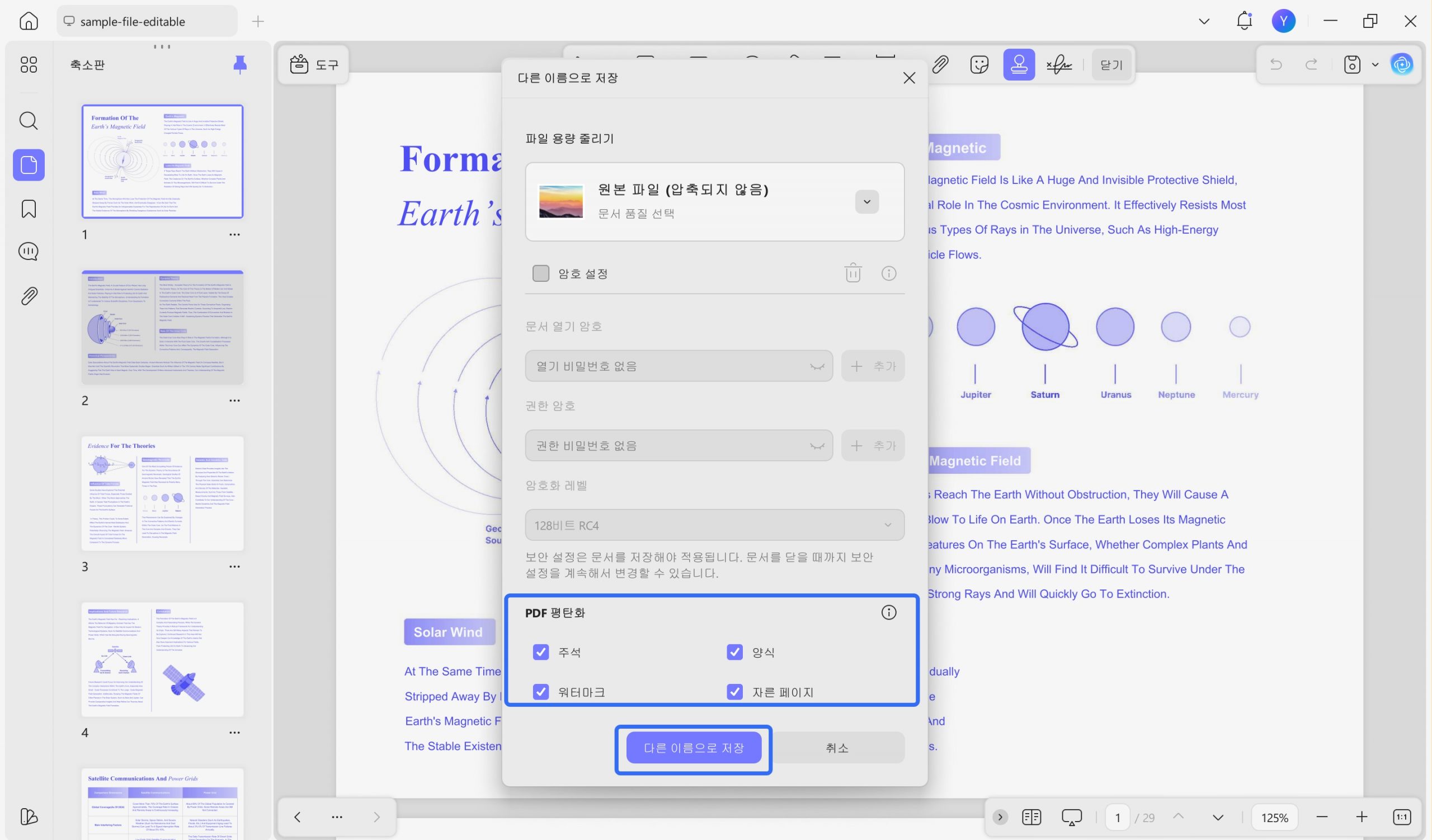The width and height of the screenshot is (1432, 840).
Task: Open the 128비트 RC4 encryption dropdown
Action: tap(714, 525)
